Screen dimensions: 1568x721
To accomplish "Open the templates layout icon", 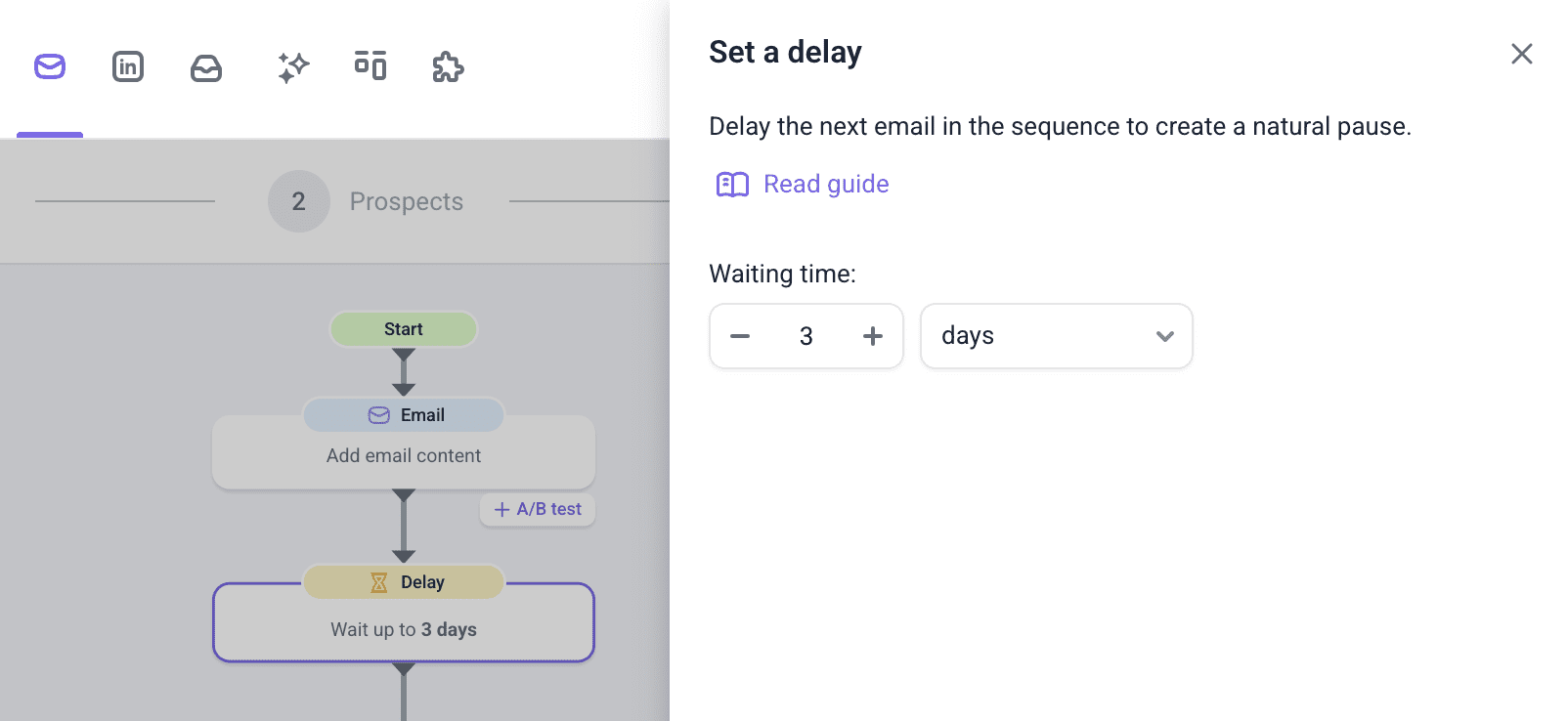I will (x=370, y=65).
